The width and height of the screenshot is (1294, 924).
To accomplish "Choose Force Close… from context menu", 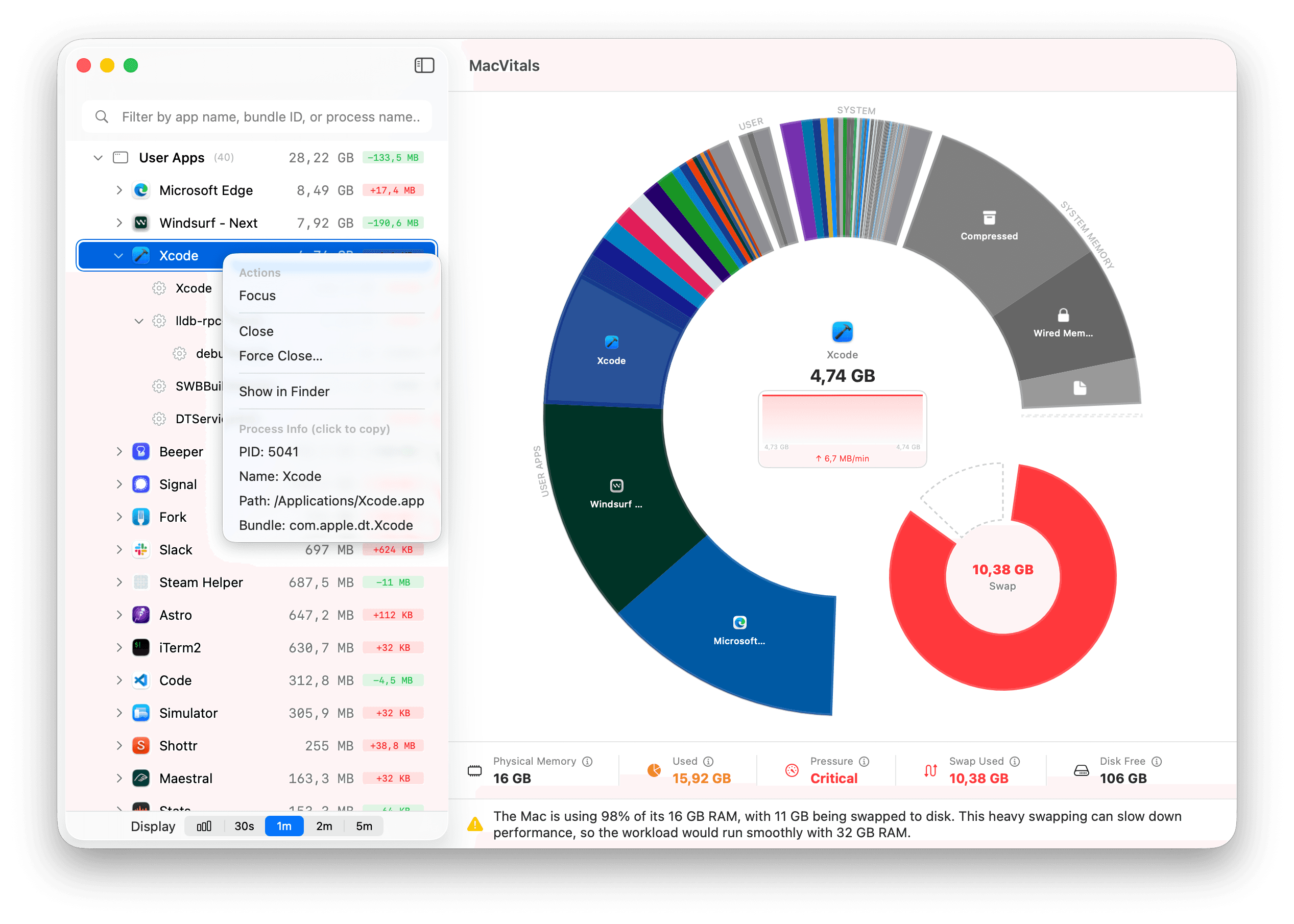I will (280, 356).
